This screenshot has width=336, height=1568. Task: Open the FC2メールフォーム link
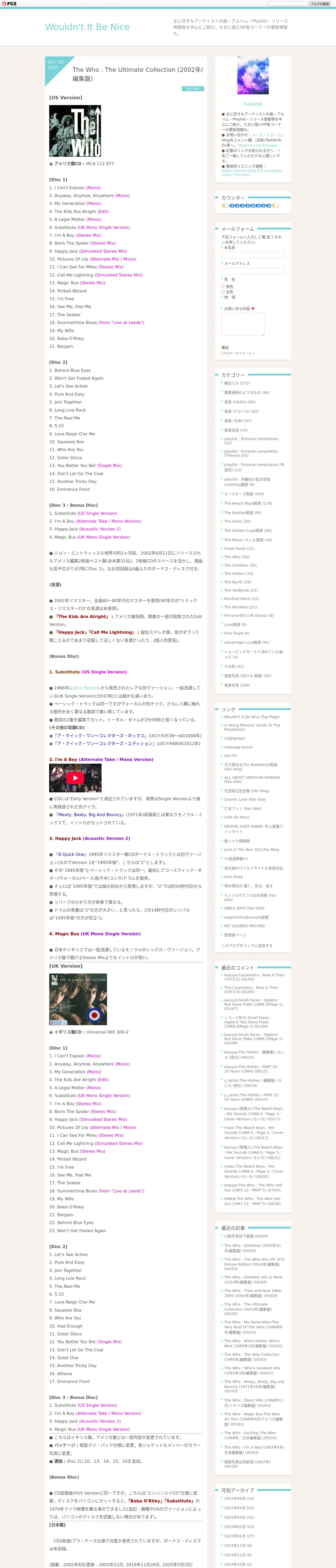[x=238, y=353]
